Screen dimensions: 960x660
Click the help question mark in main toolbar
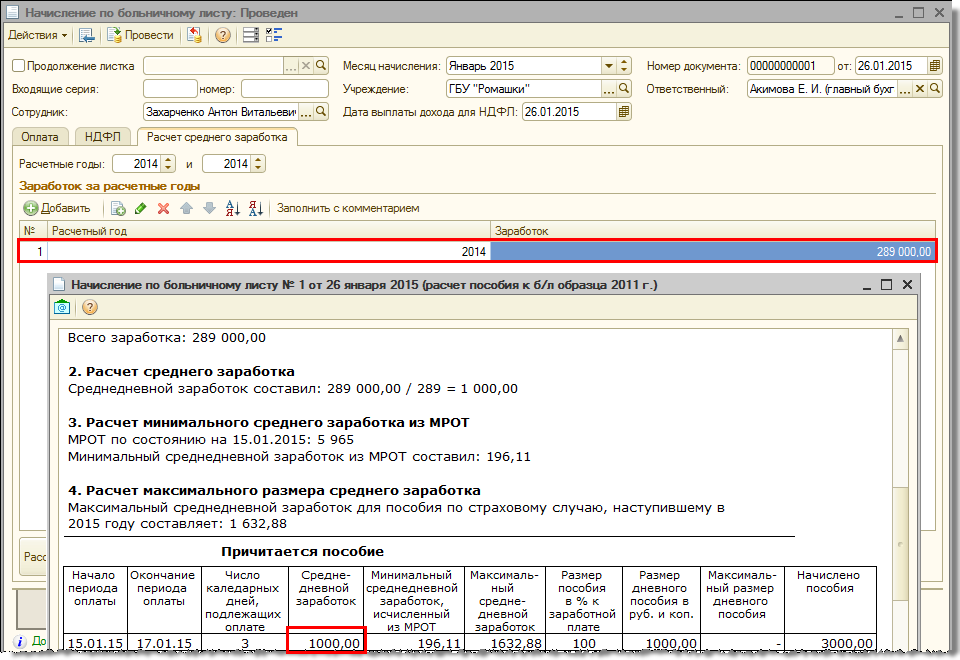point(222,35)
